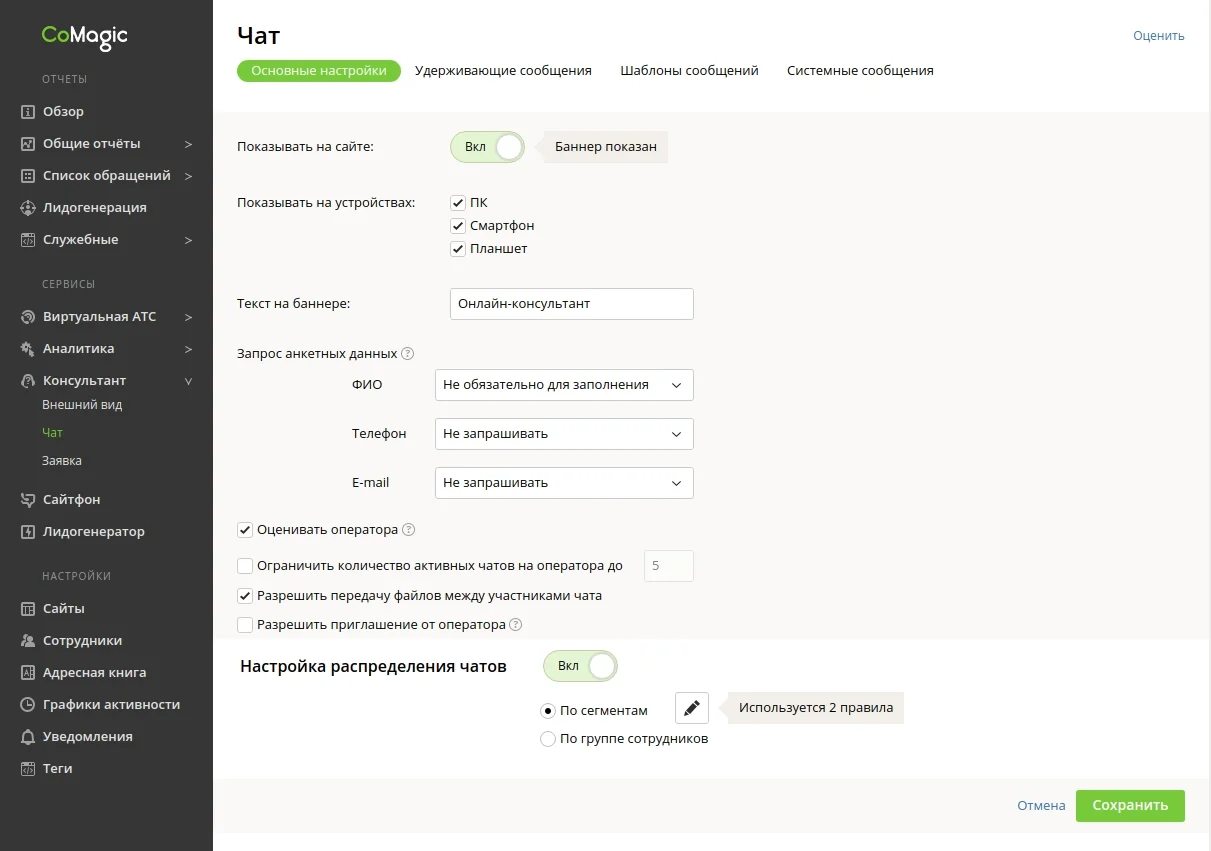Uncheck the Смартфон device checkbox

pos(458,226)
